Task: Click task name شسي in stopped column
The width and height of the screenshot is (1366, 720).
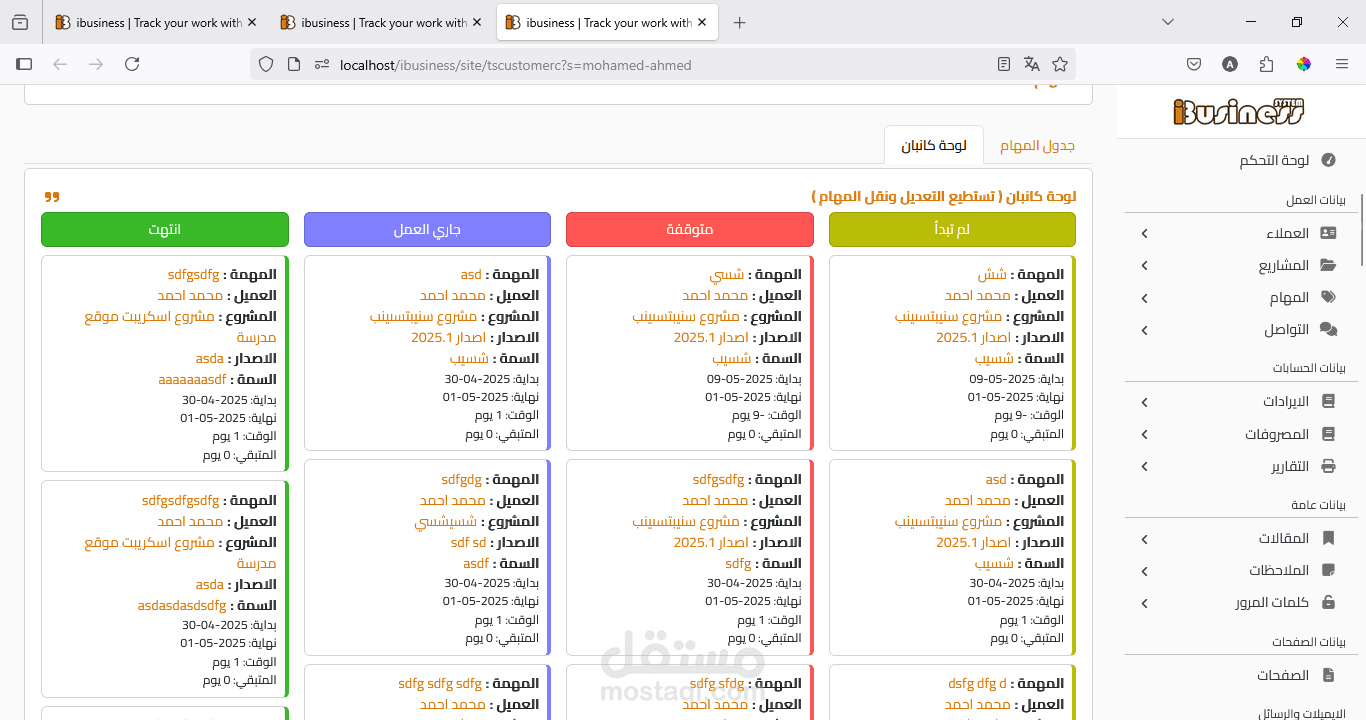Action: coord(727,274)
